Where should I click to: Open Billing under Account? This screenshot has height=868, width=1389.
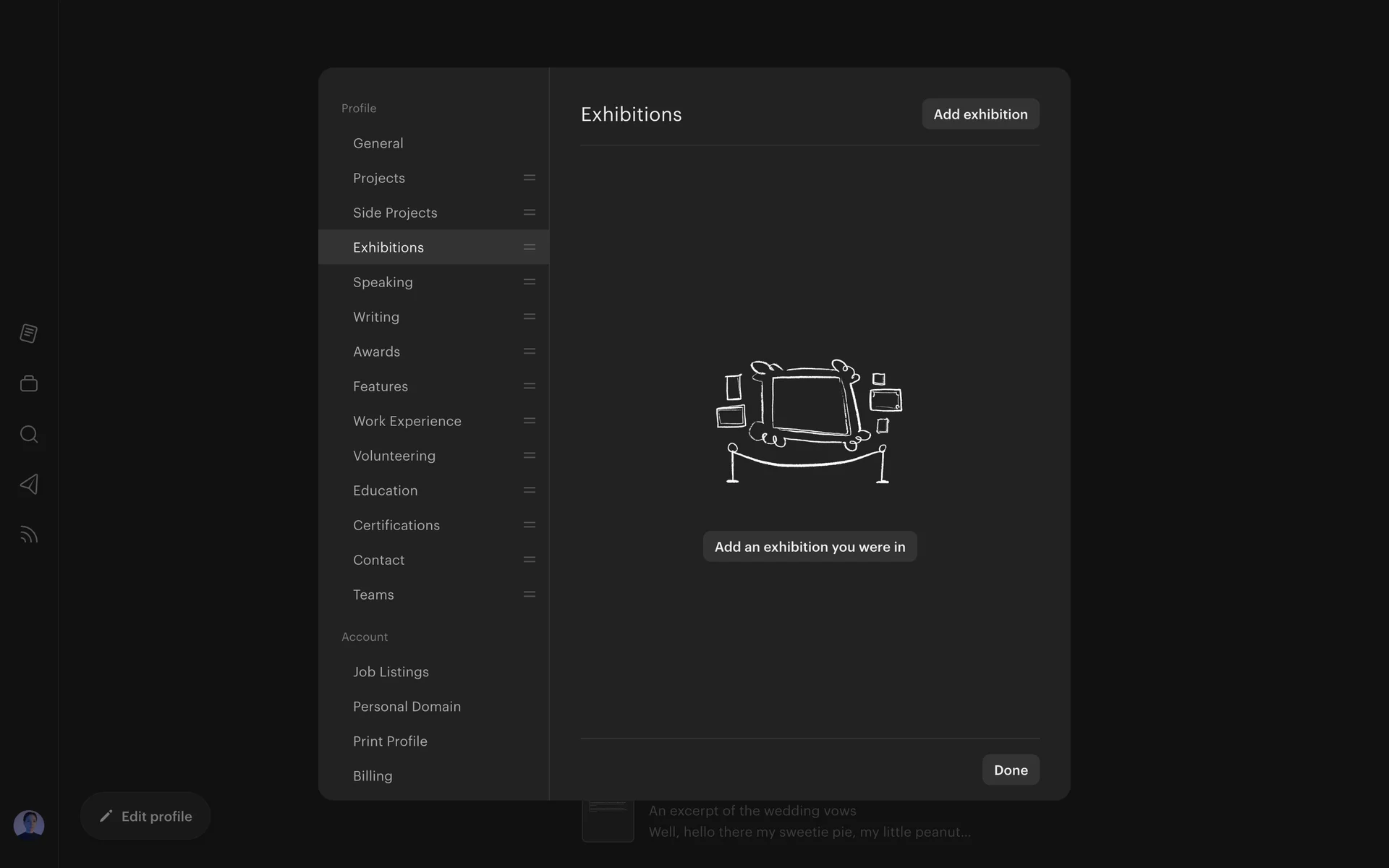[373, 776]
